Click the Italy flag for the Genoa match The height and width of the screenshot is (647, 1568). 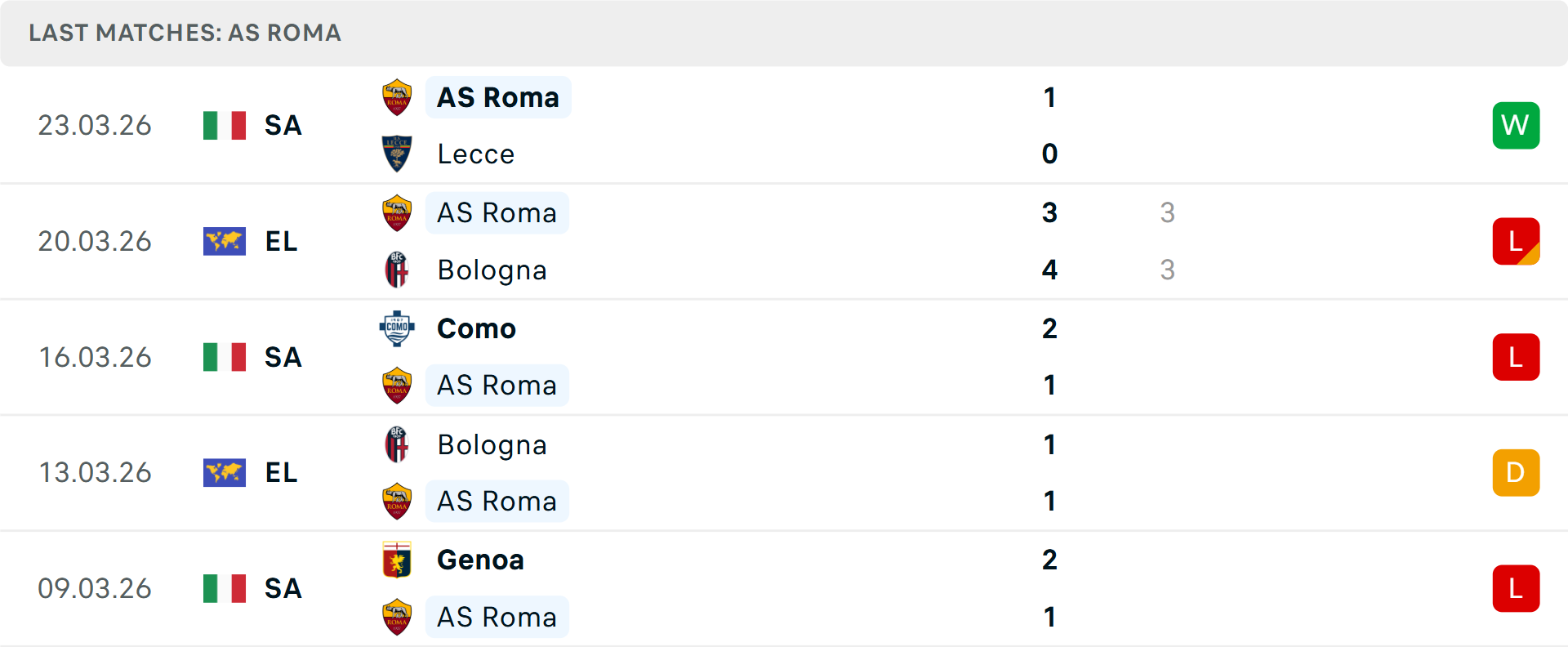point(225,588)
